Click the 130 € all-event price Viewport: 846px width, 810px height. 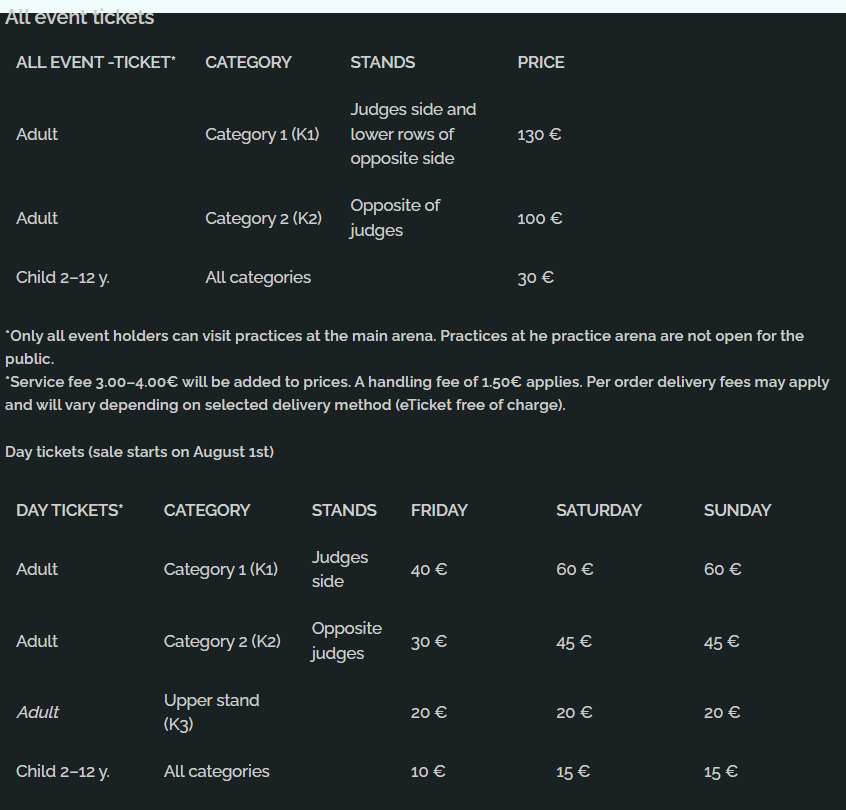click(x=539, y=134)
